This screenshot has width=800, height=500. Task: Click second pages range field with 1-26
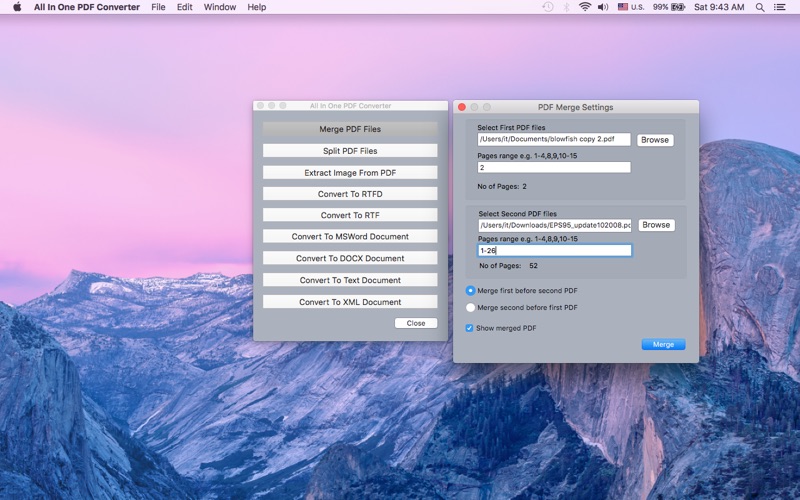[555, 251]
